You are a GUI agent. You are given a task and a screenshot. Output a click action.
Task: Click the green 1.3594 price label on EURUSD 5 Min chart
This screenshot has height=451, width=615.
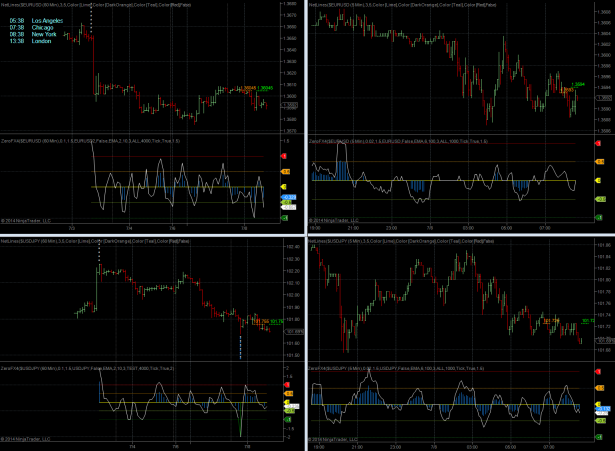point(578,84)
